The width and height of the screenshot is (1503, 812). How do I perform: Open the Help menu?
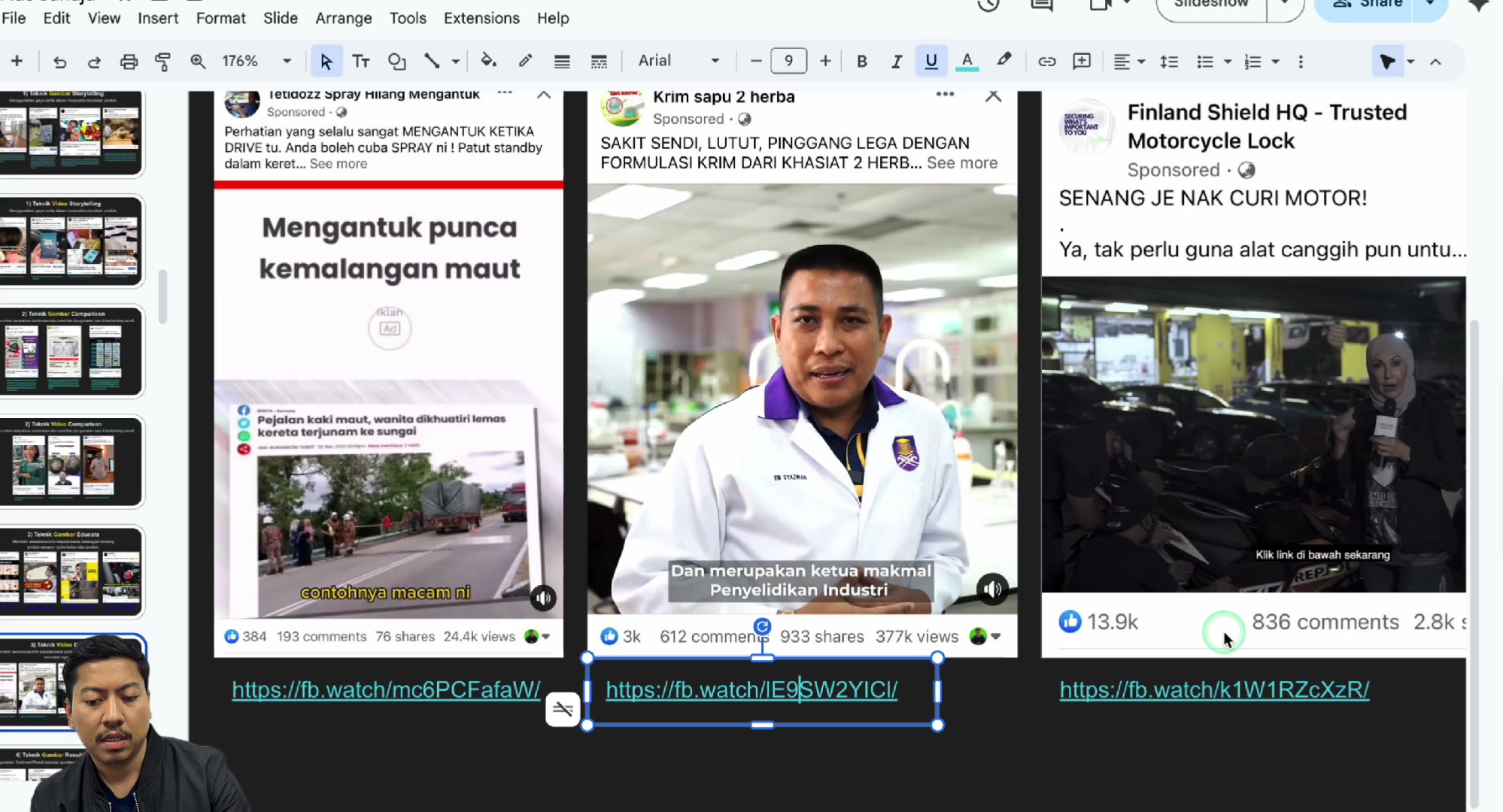[553, 18]
